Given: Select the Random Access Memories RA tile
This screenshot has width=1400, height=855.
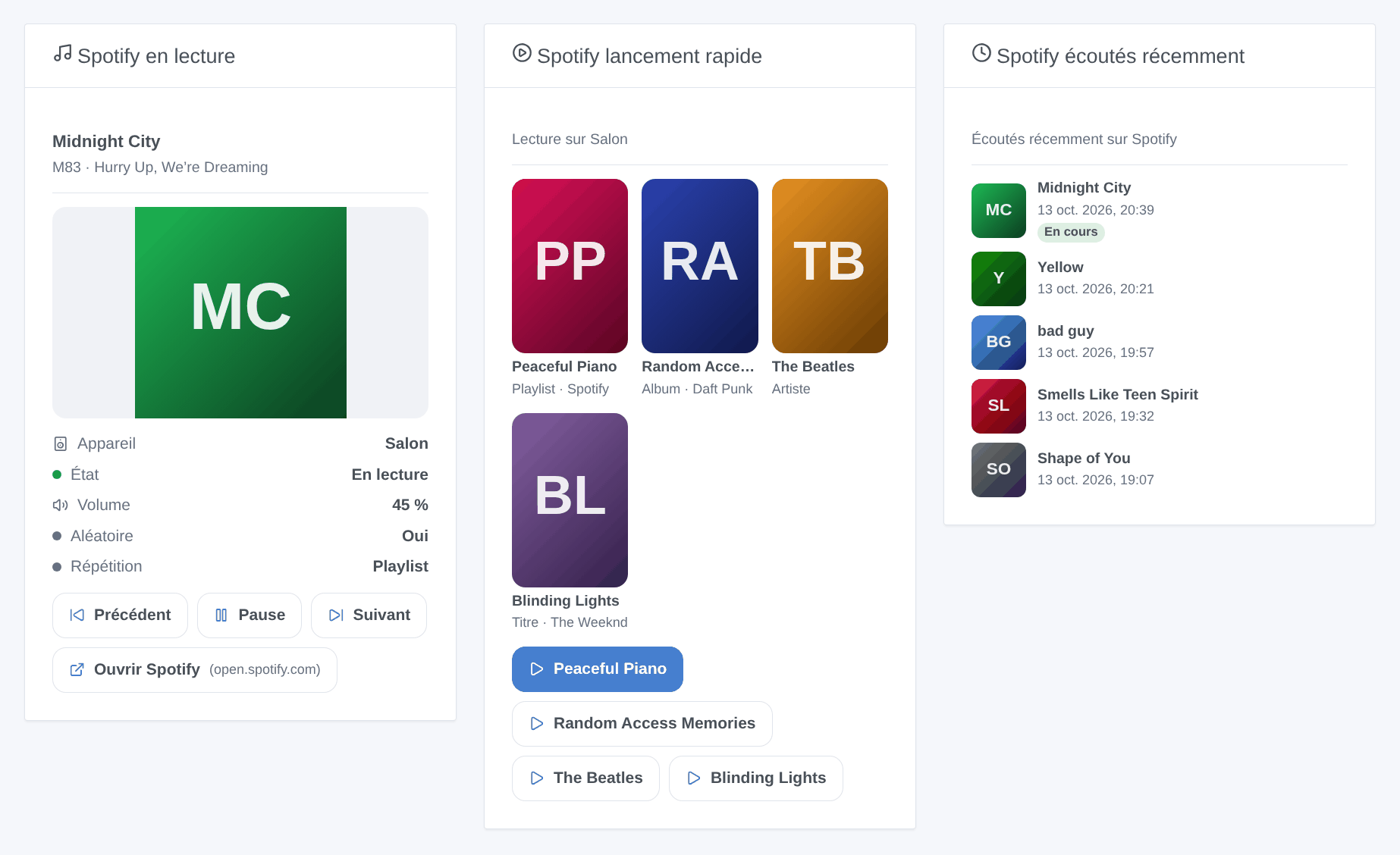Looking at the screenshot, I should coord(699,266).
